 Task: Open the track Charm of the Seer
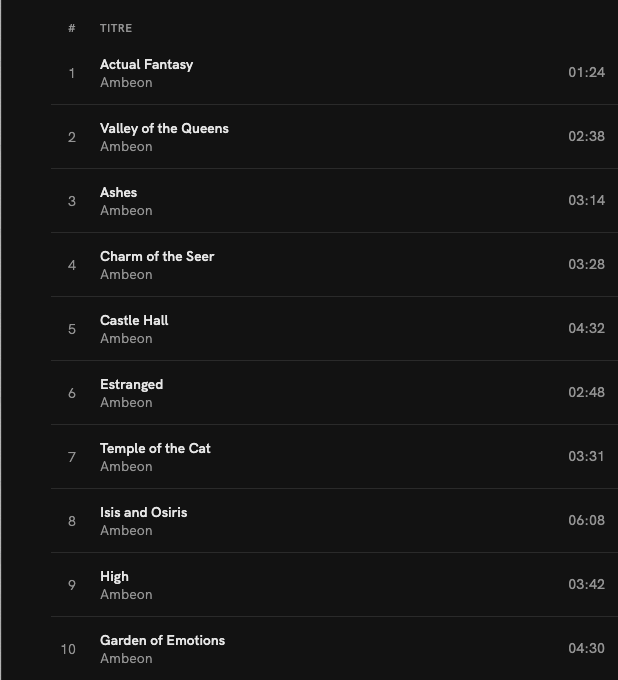point(157,256)
